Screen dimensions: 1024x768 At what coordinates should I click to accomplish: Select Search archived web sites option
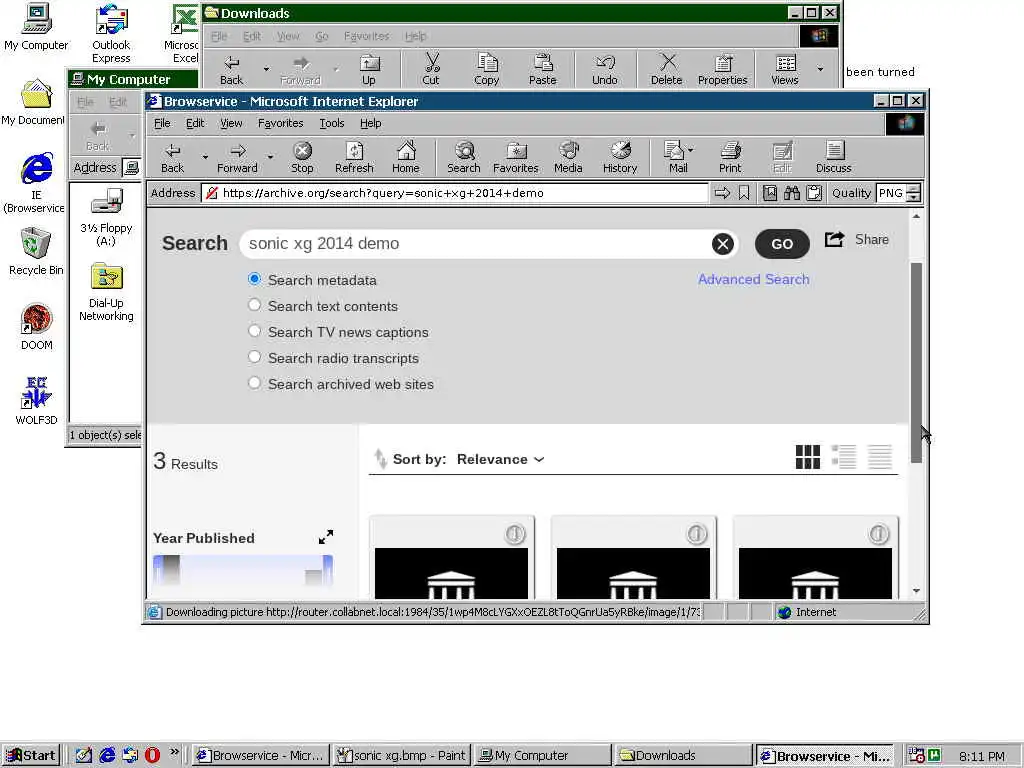pyautogui.click(x=254, y=383)
